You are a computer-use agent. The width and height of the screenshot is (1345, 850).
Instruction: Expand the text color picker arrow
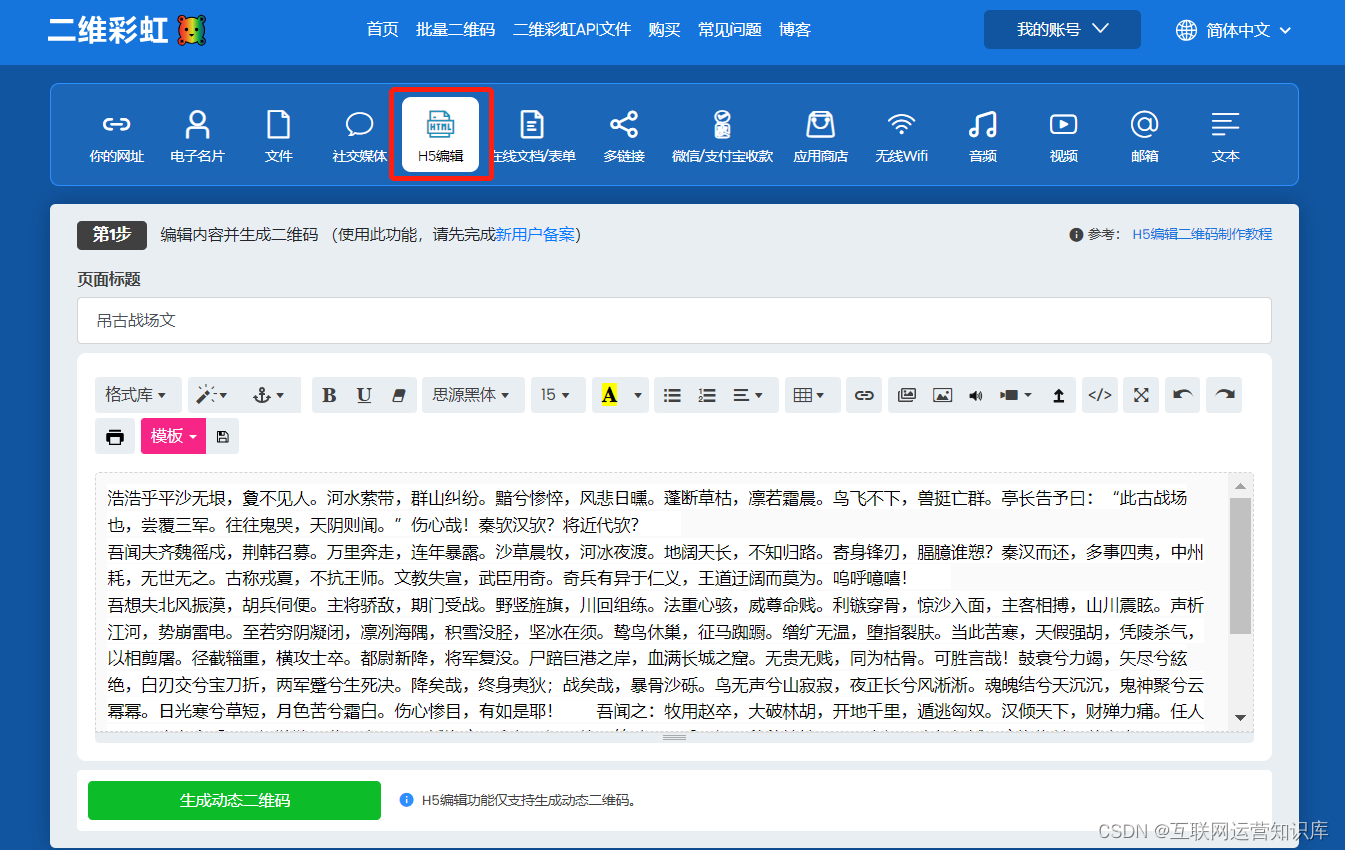(x=638, y=395)
